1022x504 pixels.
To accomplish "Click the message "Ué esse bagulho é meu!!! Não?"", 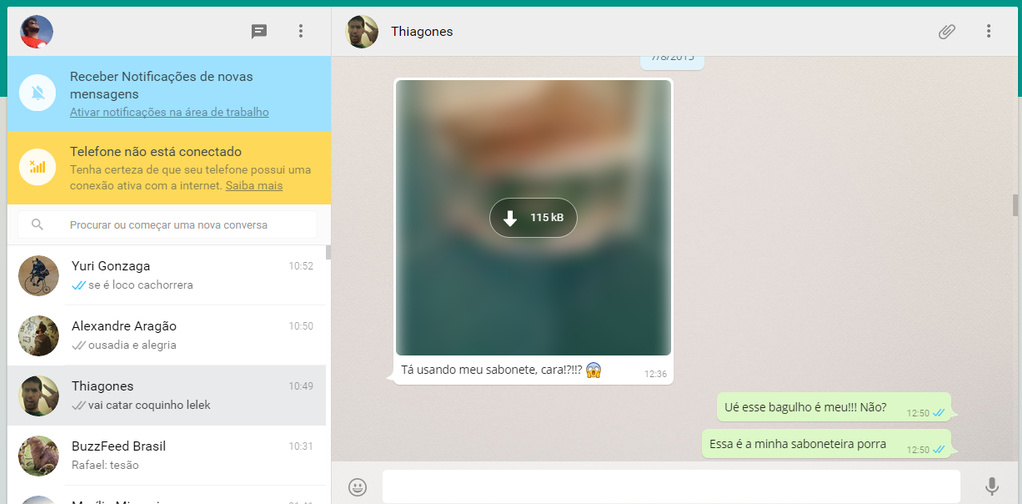I will (x=805, y=407).
